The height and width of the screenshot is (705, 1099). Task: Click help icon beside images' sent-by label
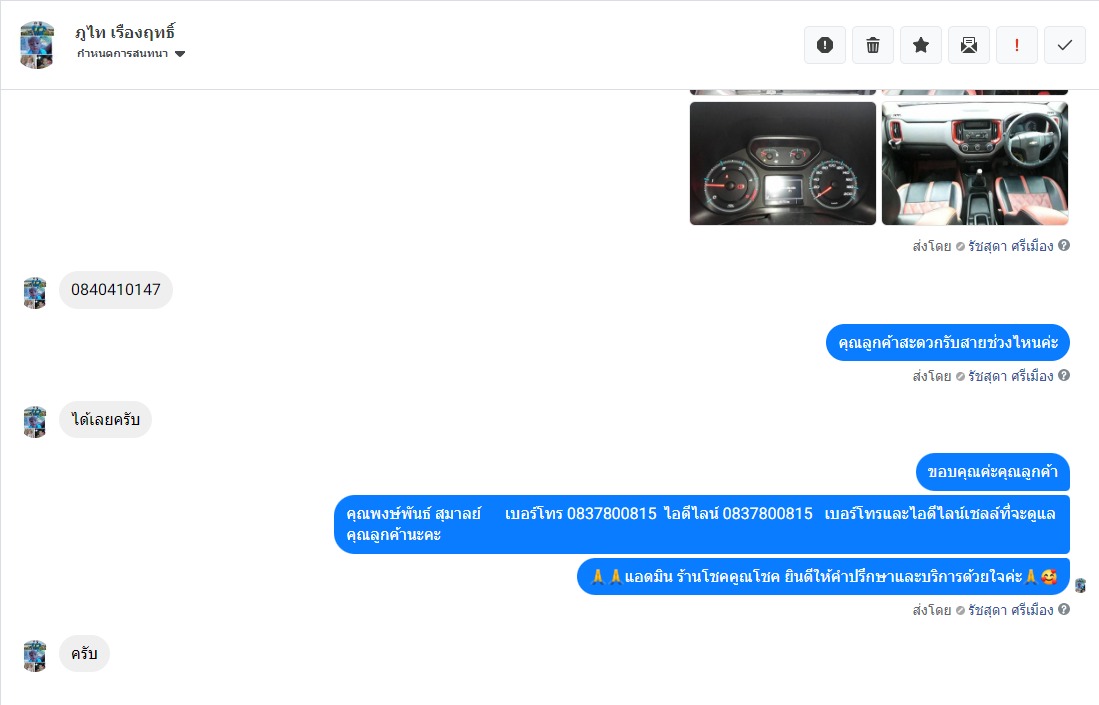1064,245
